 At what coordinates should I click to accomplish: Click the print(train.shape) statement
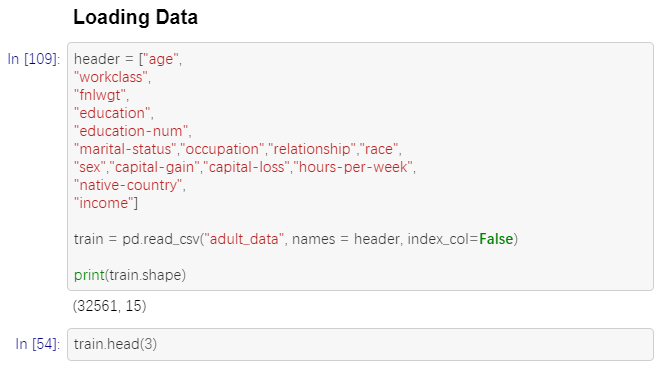click(130, 275)
